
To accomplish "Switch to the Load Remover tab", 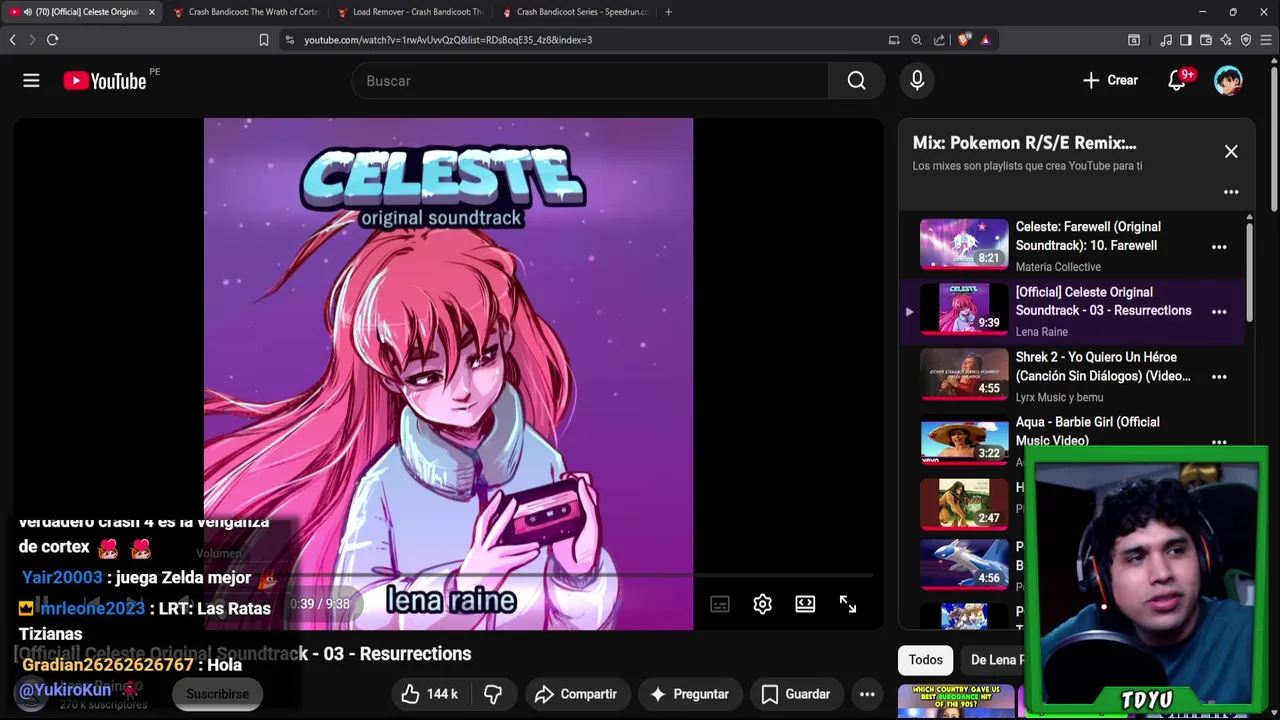I will point(410,12).
